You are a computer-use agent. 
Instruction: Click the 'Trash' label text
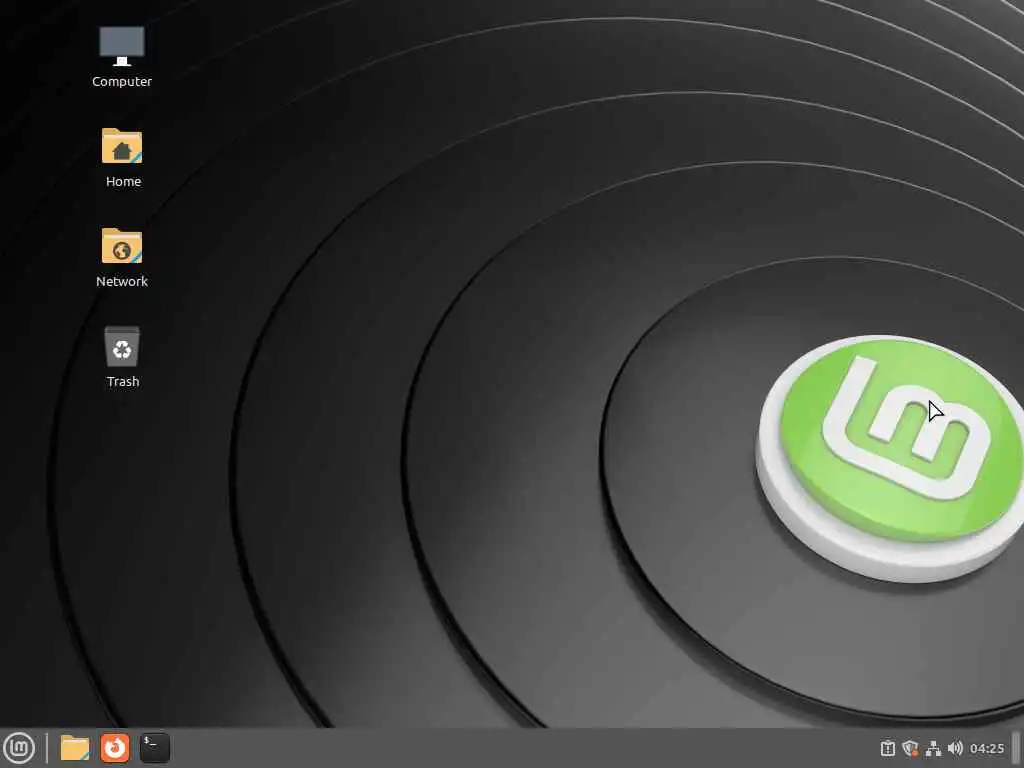(x=123, y=381)
